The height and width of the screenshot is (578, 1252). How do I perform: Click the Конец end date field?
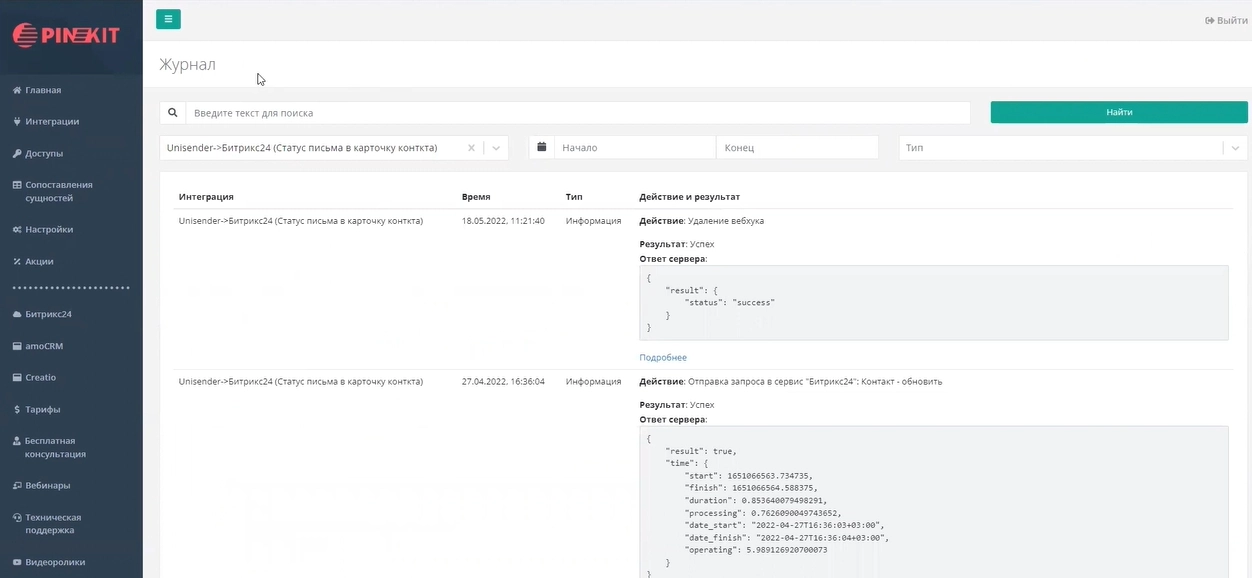pyautogui.click(x=796, y=148)
